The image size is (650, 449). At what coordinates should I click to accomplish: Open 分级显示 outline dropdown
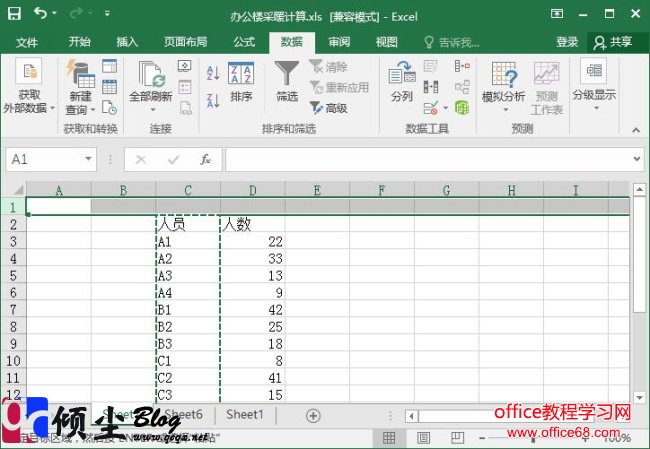tap(594, 85)
